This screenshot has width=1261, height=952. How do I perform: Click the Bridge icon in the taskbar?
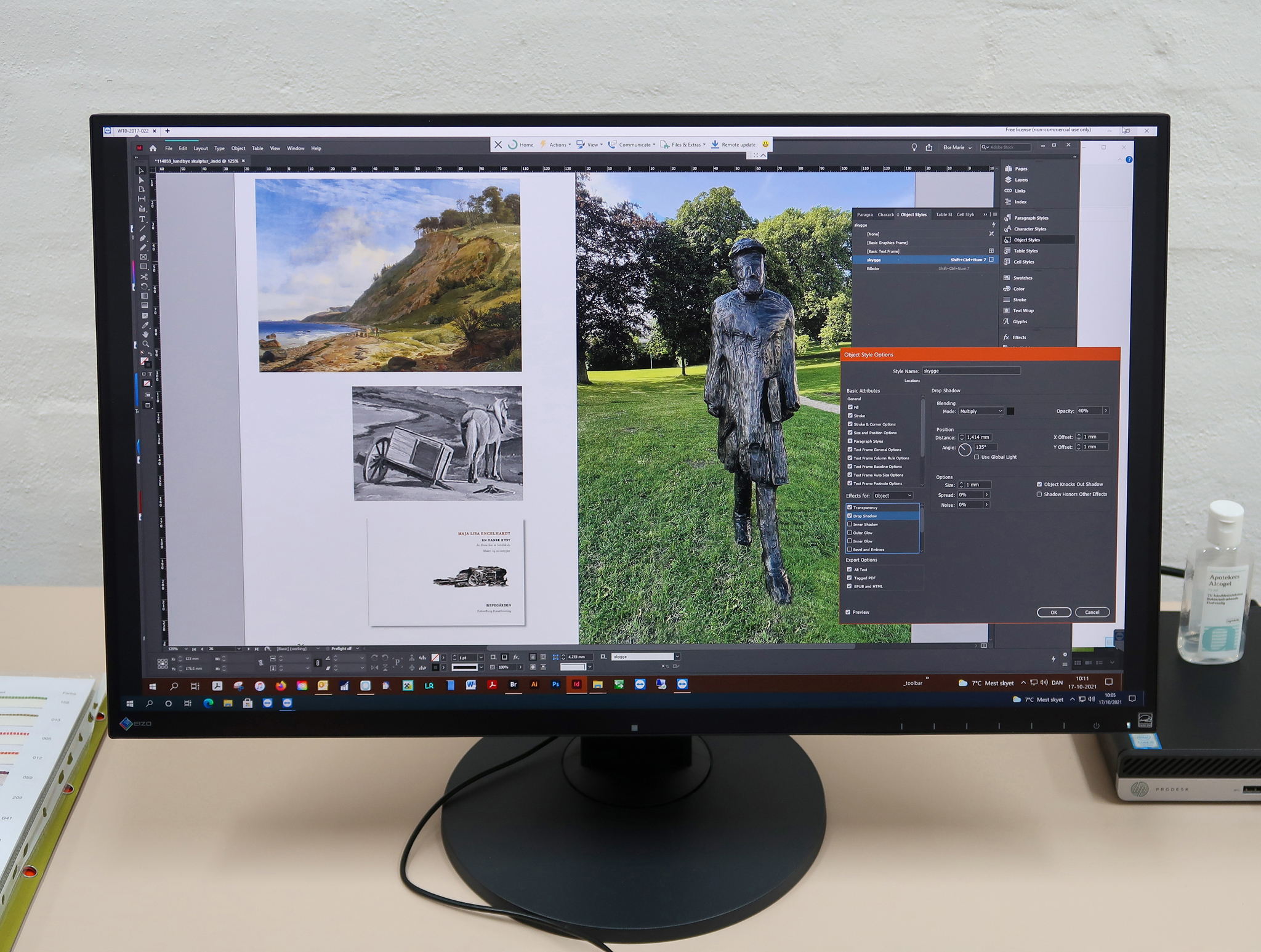(x=514, y=684)
